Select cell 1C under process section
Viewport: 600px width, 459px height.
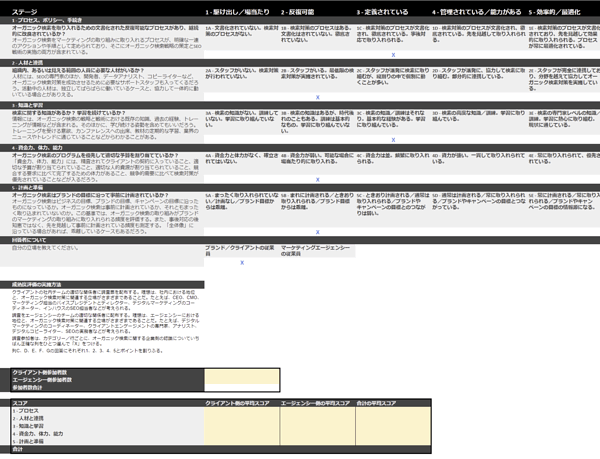pos(393,34)
